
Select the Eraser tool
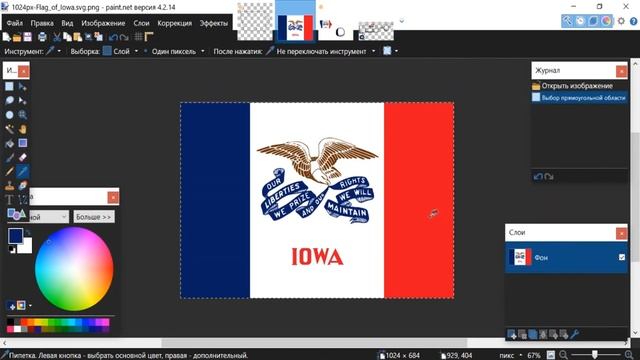point(22,158)
